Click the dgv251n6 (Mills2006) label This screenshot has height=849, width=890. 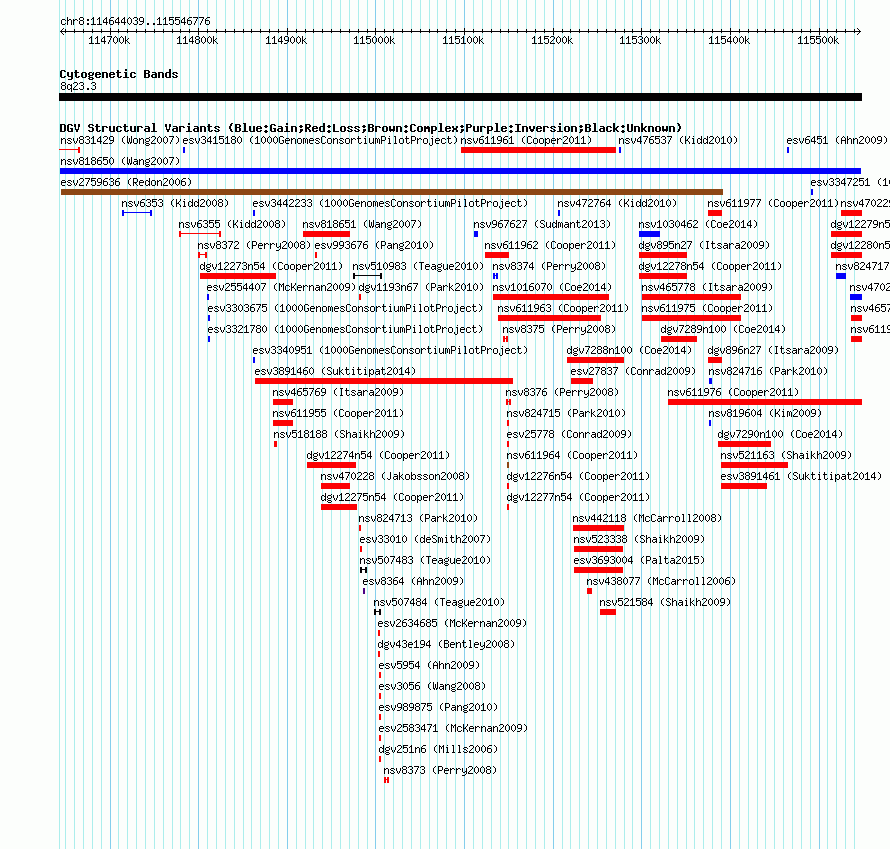438,749
